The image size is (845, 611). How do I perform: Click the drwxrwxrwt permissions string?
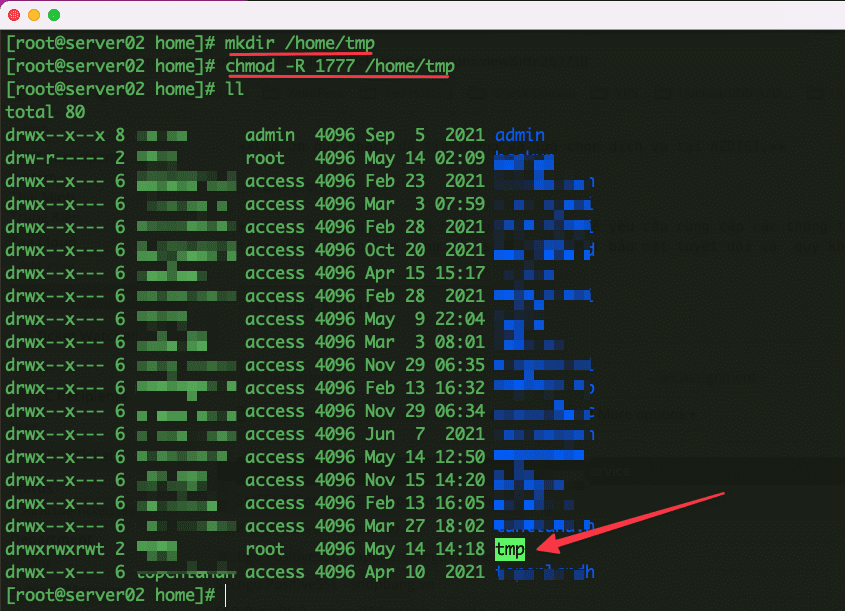tap(55, 549)
